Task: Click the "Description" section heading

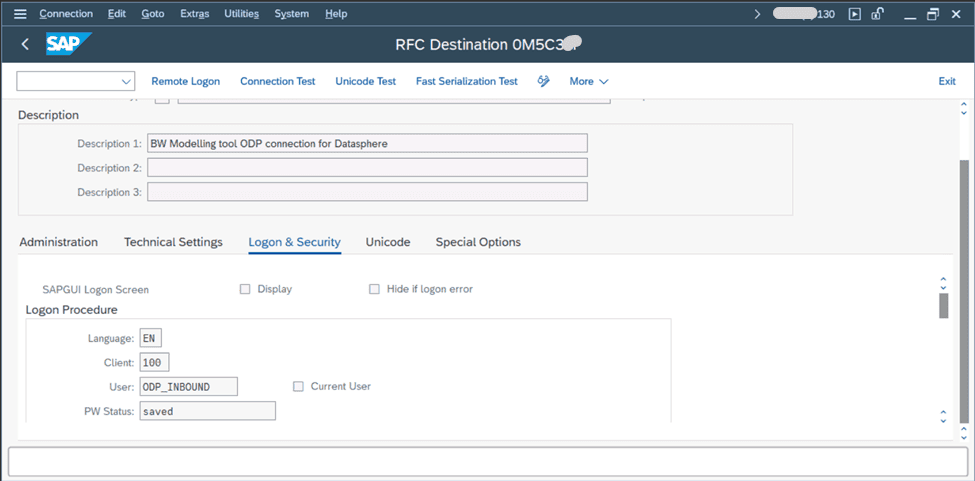Action: pos(49,115)
